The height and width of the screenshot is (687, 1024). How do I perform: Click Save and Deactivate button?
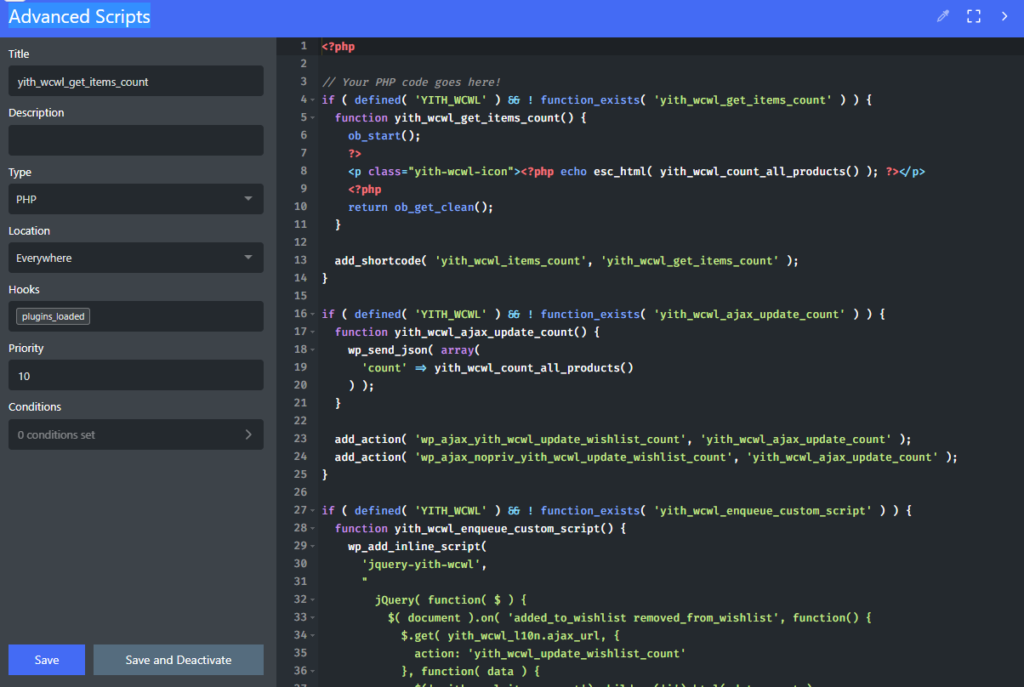pos(178,660)
